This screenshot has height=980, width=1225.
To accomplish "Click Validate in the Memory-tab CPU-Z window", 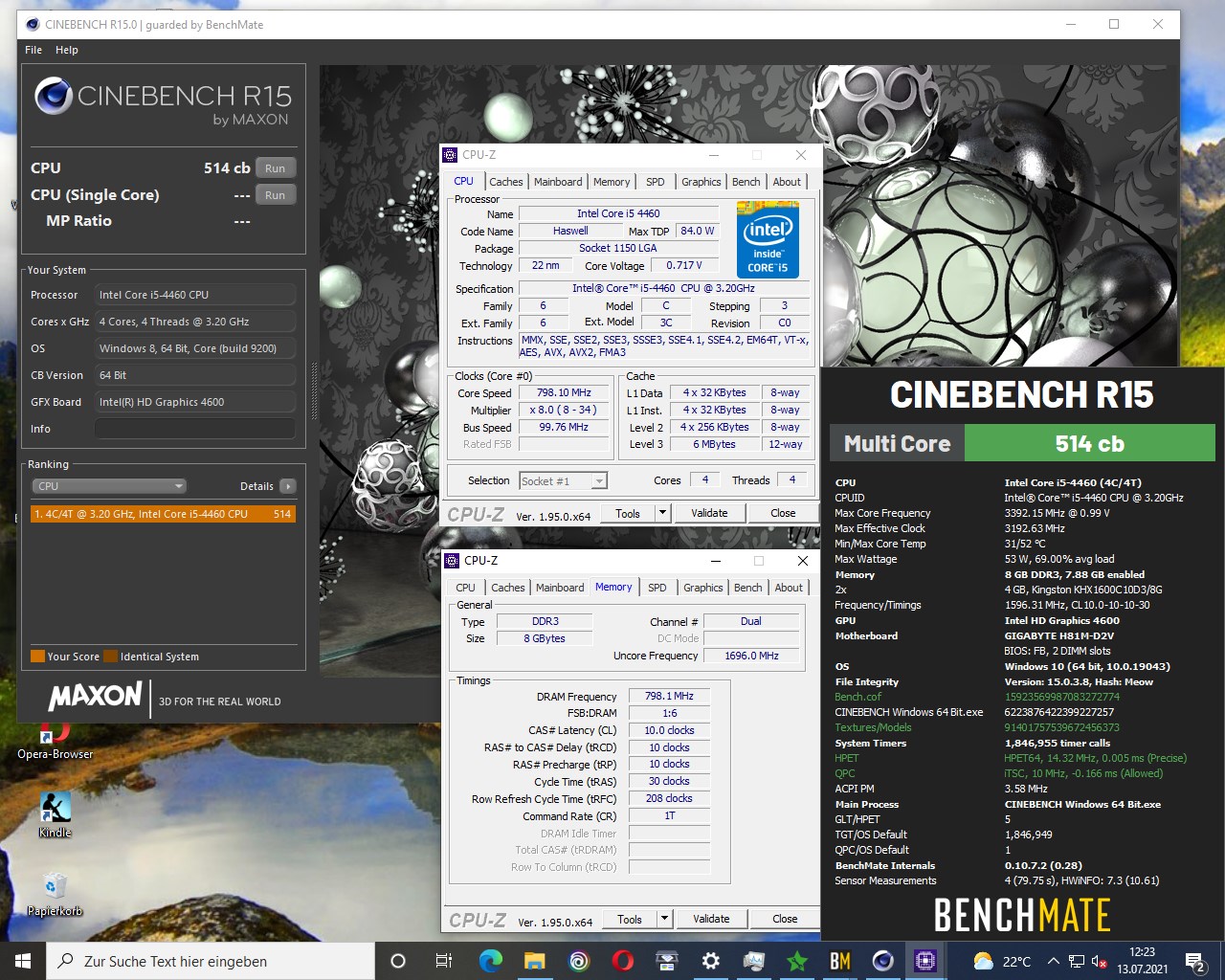I will (711, 919).
